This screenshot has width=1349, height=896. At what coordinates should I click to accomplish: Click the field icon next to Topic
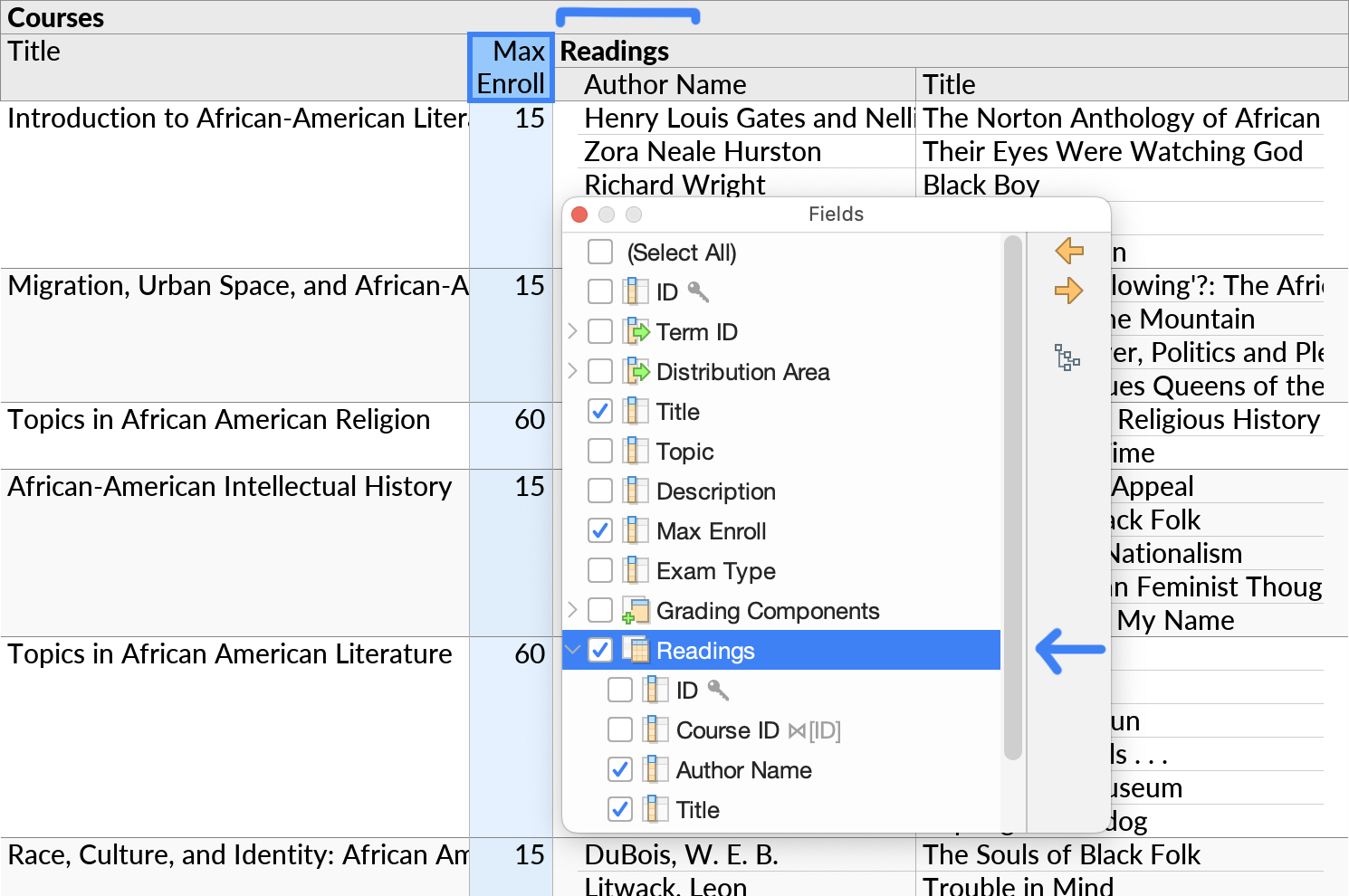(636, 451)
